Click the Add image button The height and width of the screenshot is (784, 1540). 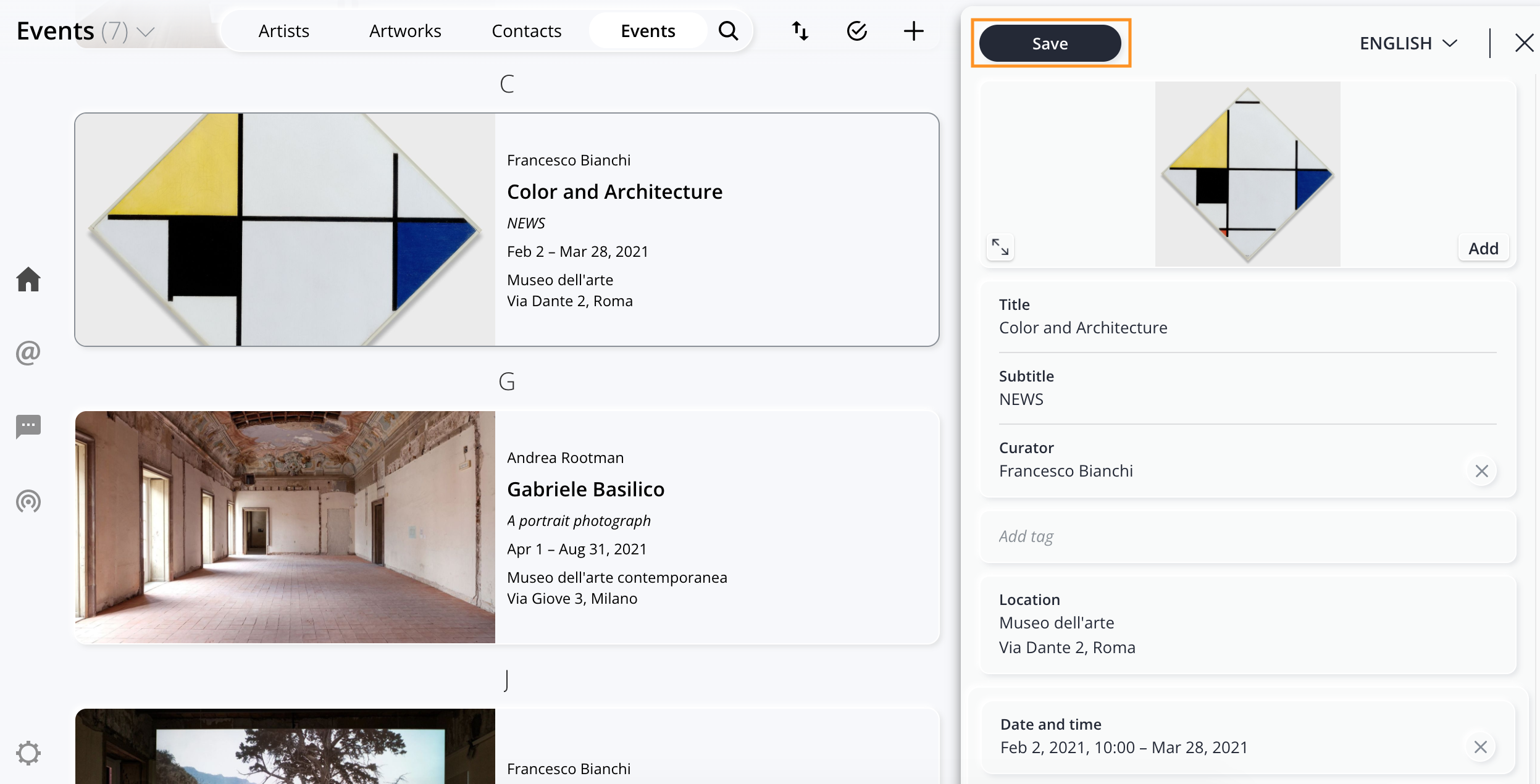pyautogui.click(x=1483, y=248)
